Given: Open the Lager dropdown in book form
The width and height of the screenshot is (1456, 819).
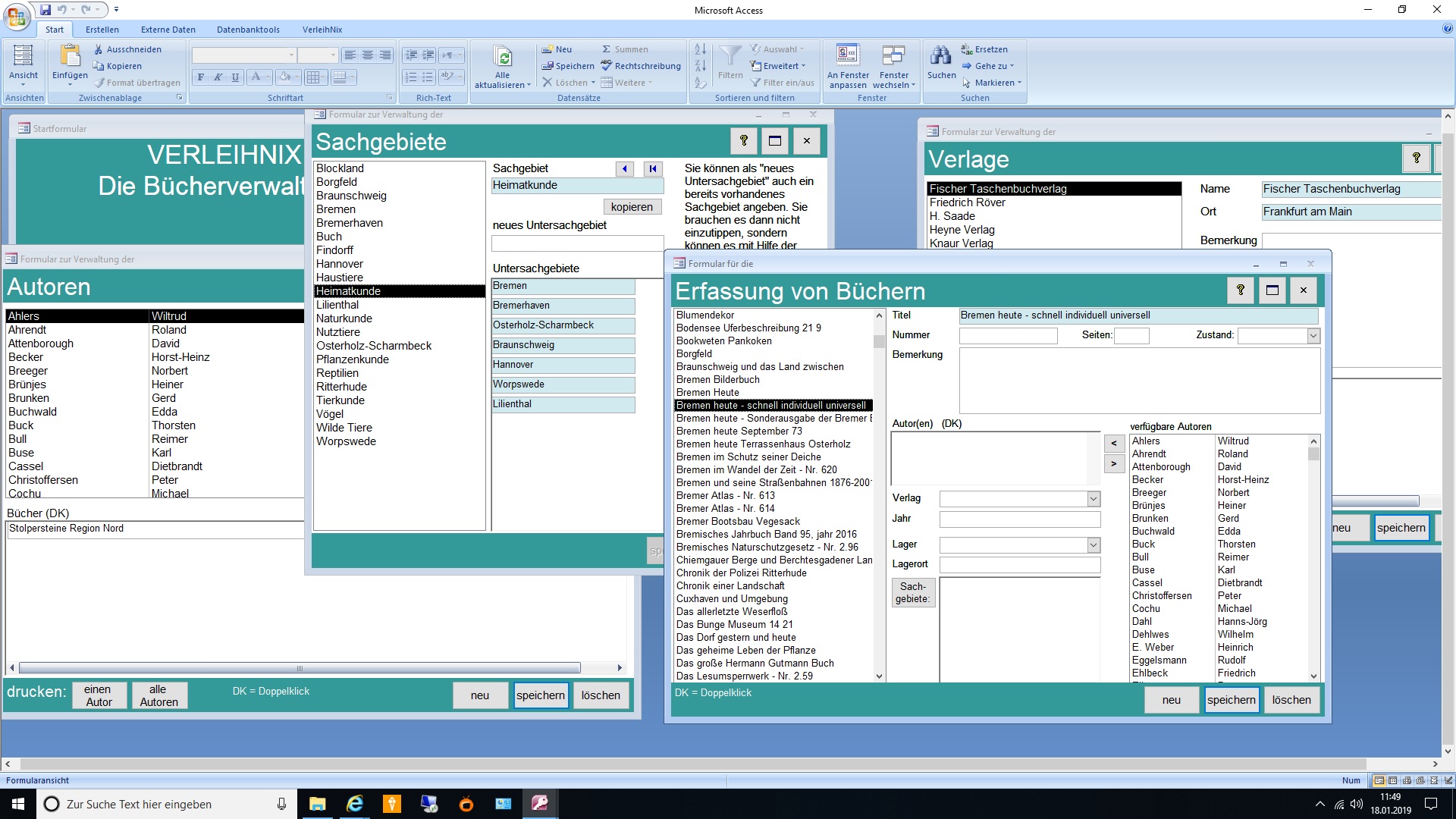Looking at the screenshot, I should point(1094,544).
